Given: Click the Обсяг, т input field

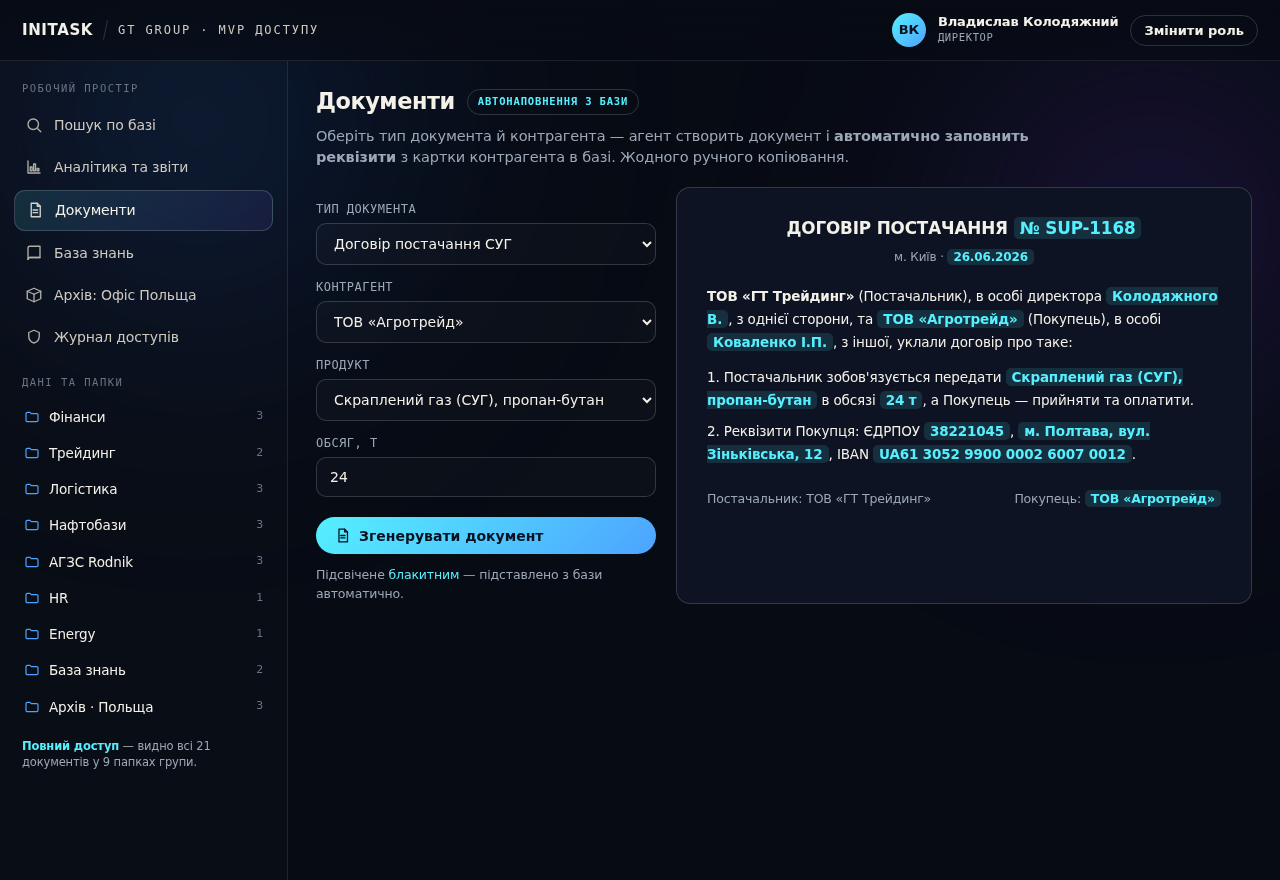Looking at the screenshot, I should [486, 477].
